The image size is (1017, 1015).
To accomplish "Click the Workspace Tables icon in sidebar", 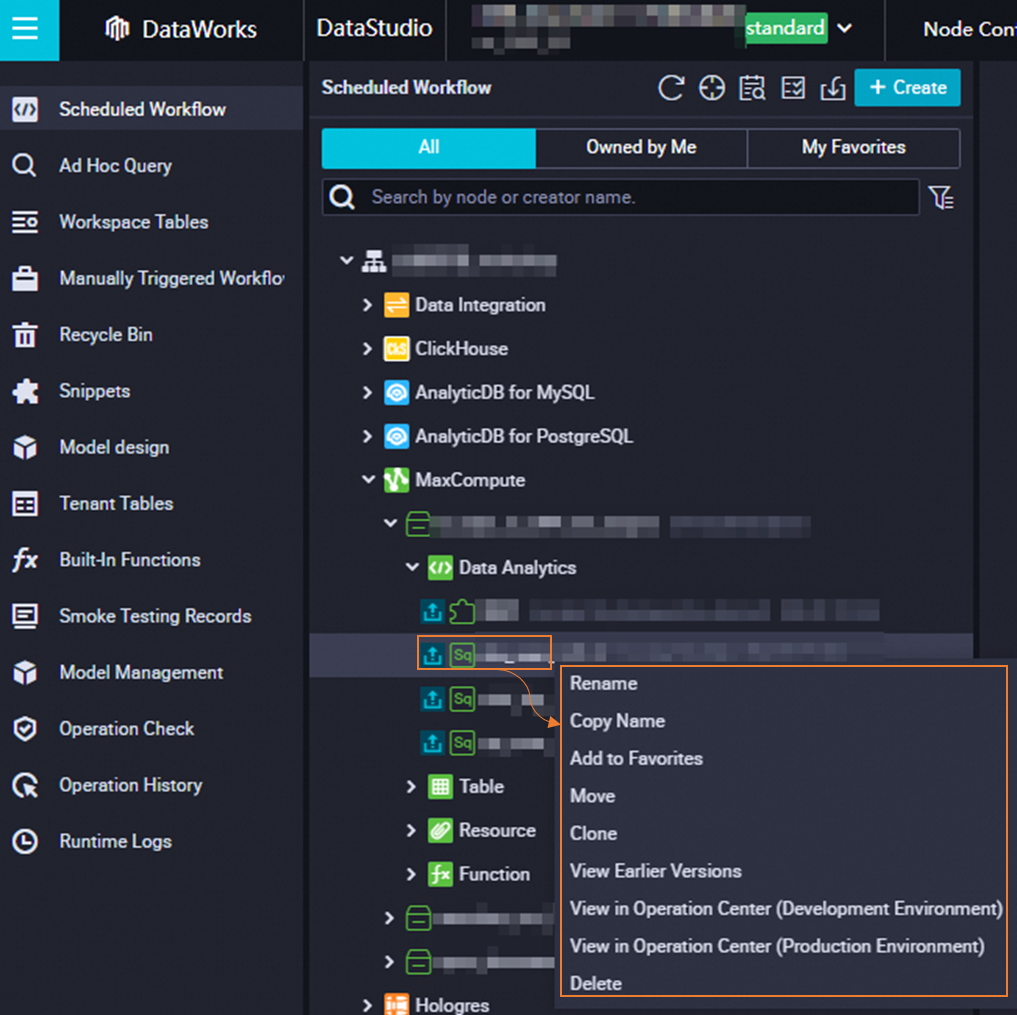I will point(25,222).
